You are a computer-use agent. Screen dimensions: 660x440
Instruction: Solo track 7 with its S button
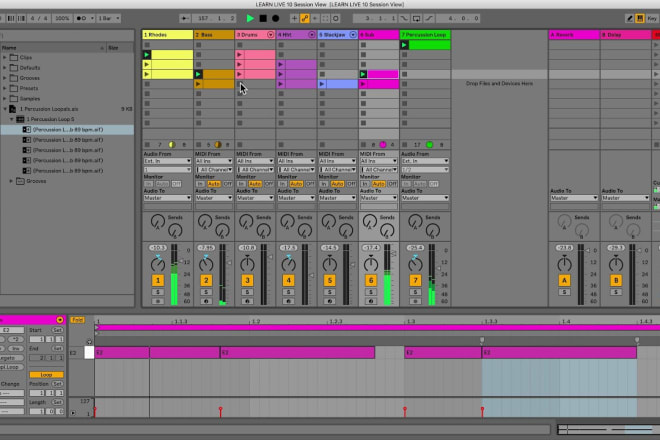415,292
